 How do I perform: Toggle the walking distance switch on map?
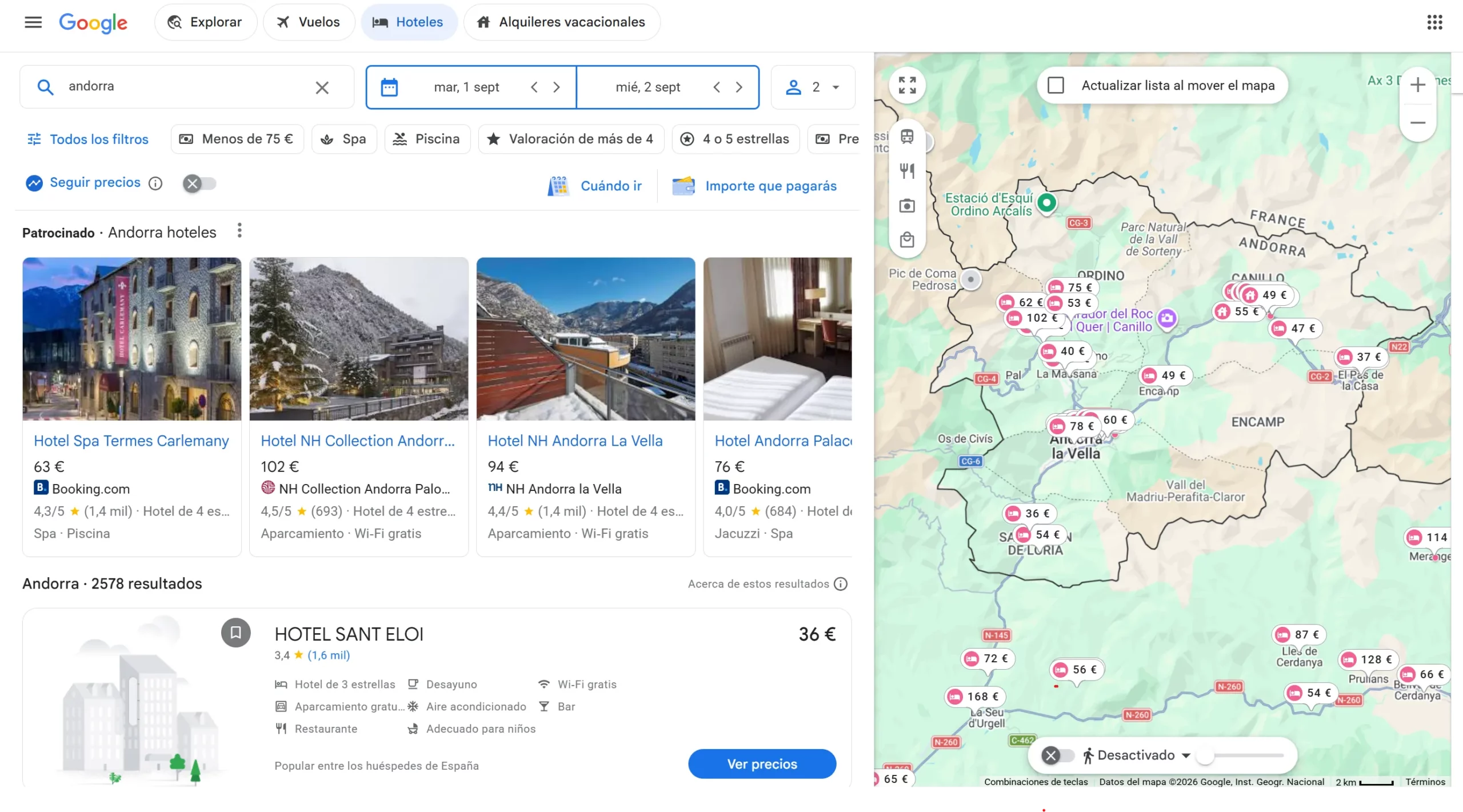1057,756
